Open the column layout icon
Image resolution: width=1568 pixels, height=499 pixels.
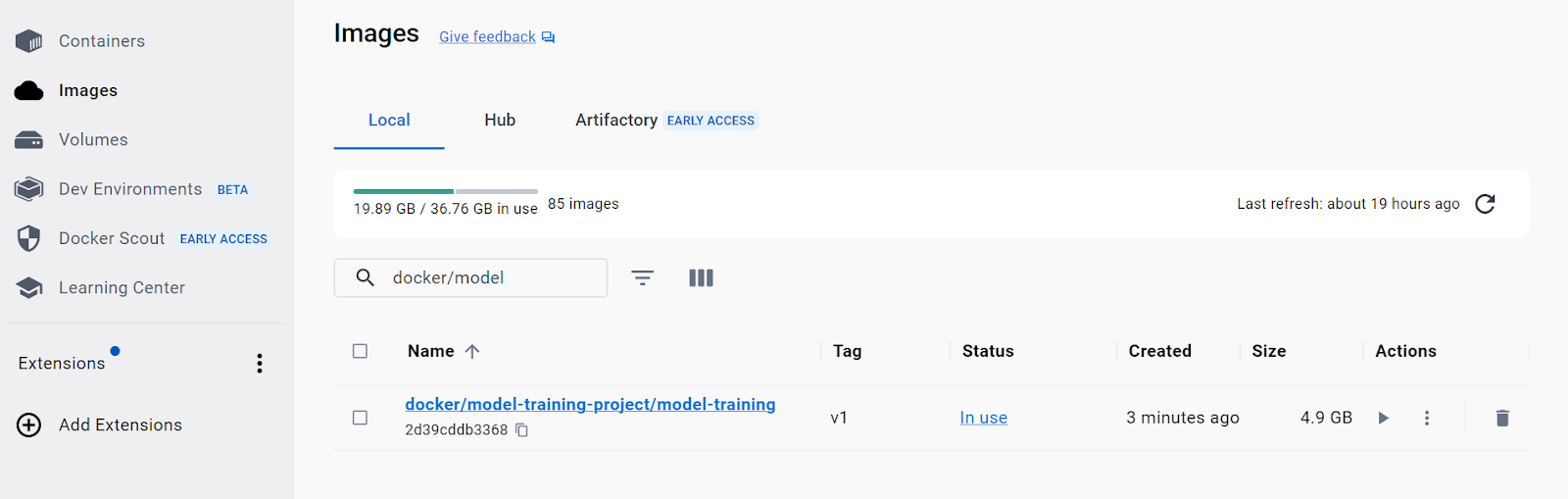click(701, 278)
